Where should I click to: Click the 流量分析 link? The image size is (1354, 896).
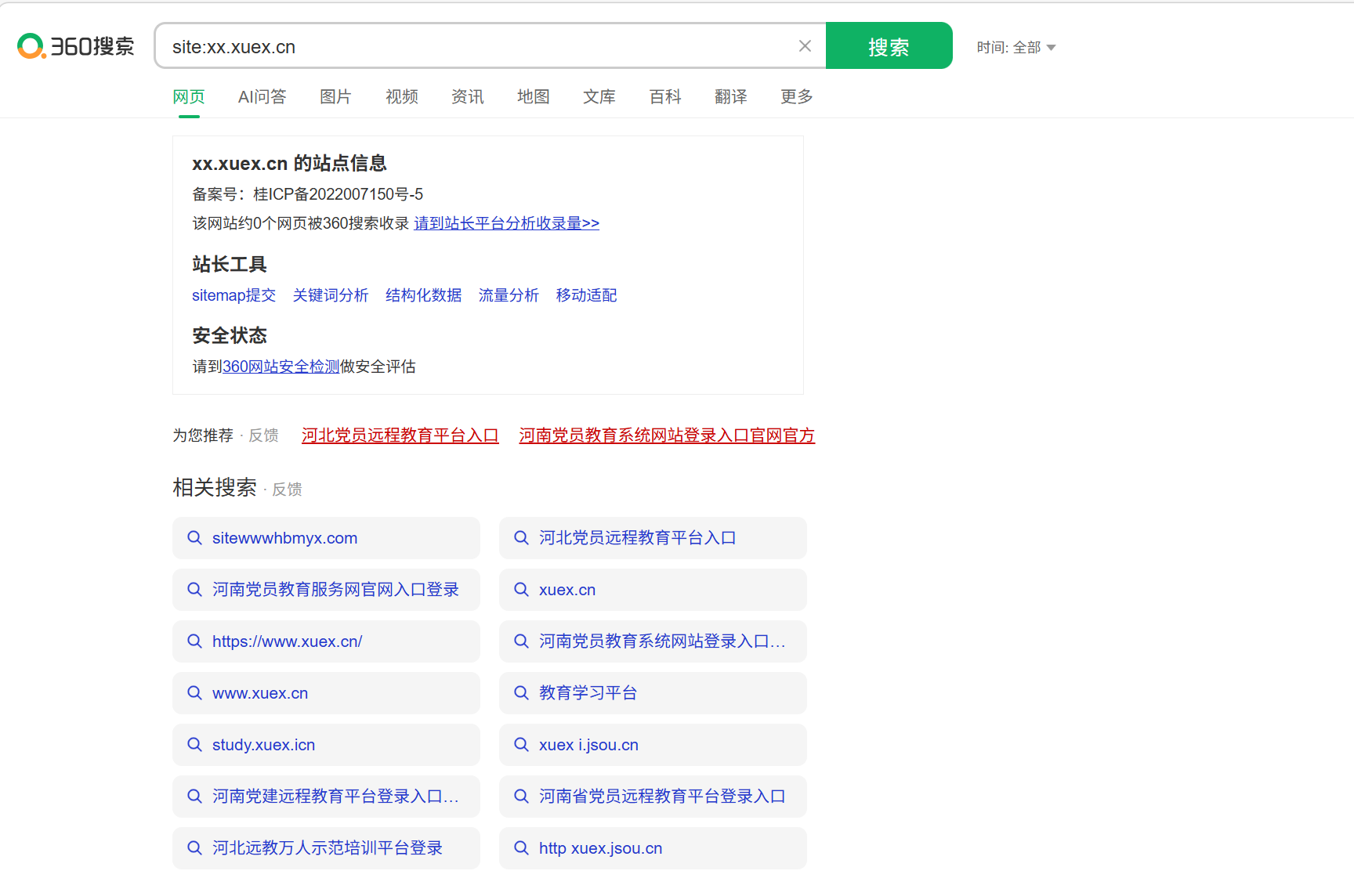coord(509,295)
